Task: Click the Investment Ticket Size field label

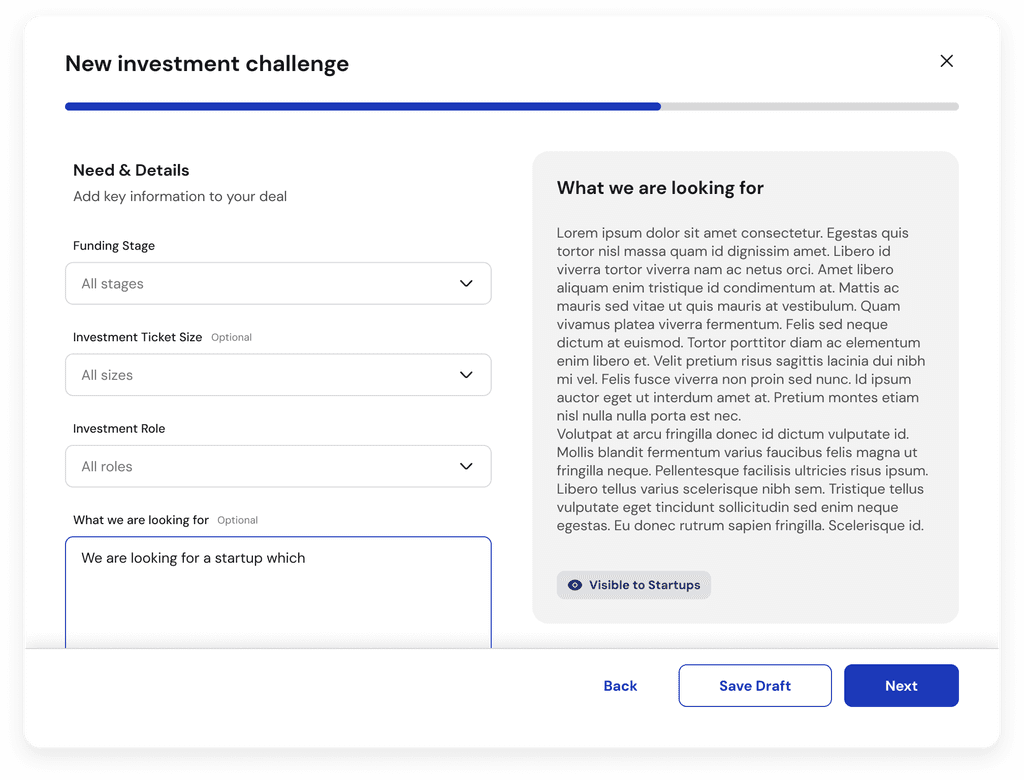Action: pos(138,337)
